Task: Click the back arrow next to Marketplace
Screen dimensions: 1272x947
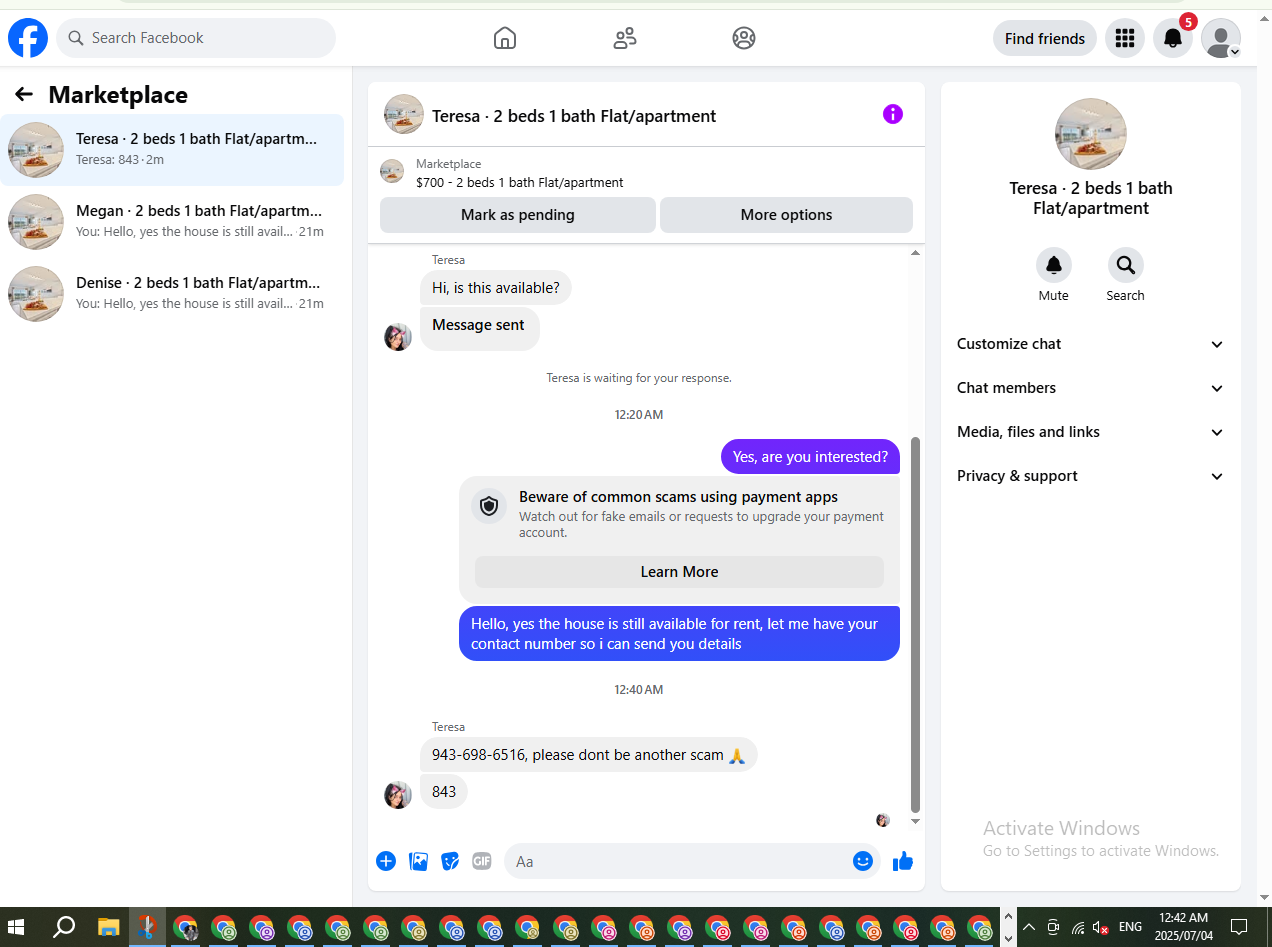Action: tap(24, 94)
